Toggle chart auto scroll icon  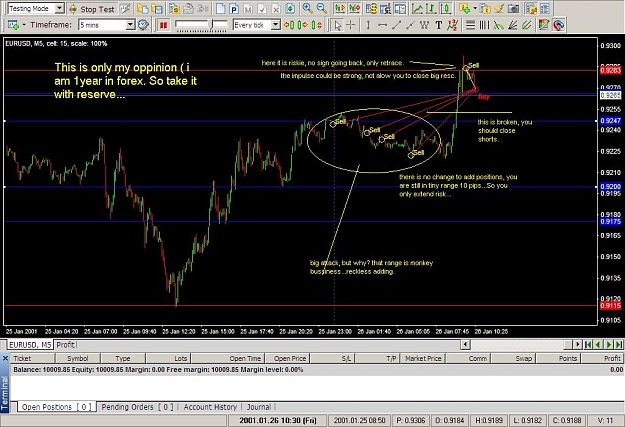354,8
